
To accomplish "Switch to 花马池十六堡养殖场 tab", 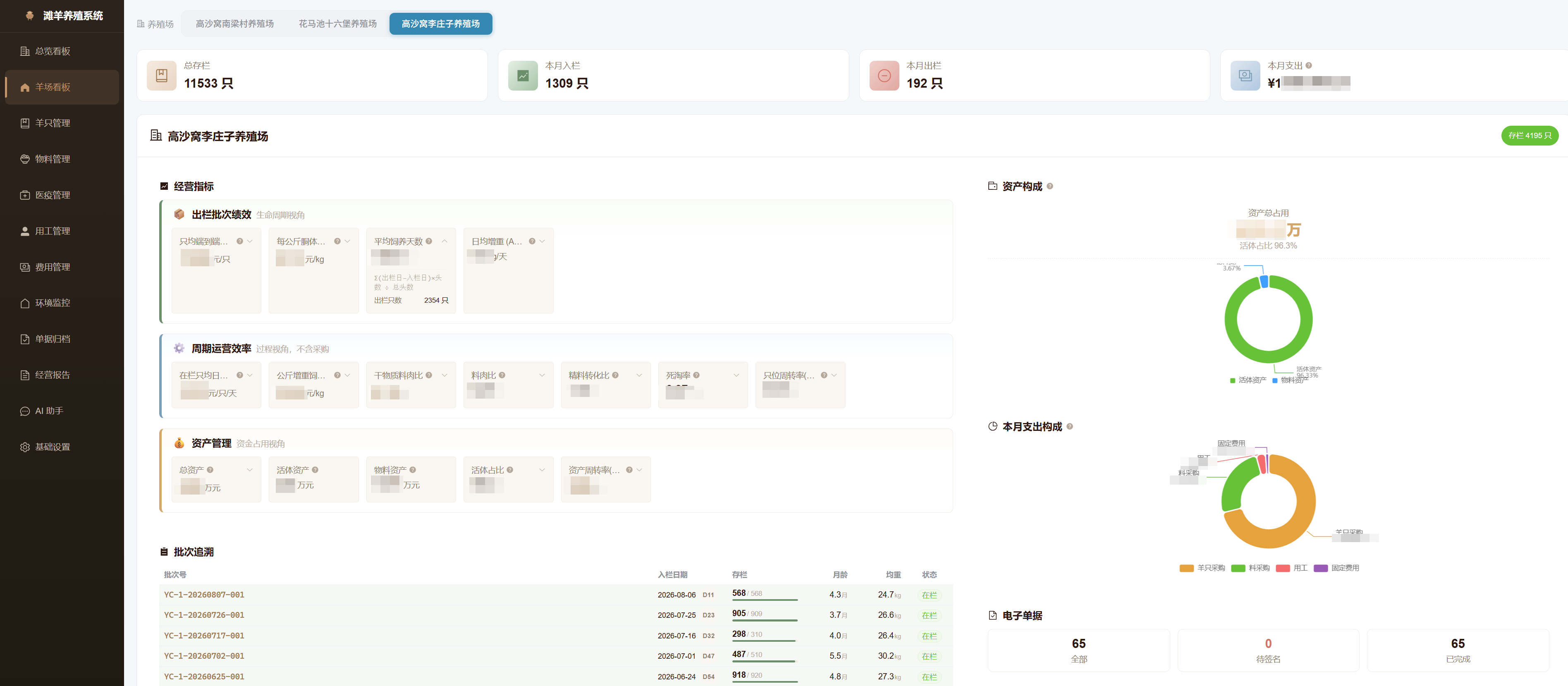I will point(337,24).
